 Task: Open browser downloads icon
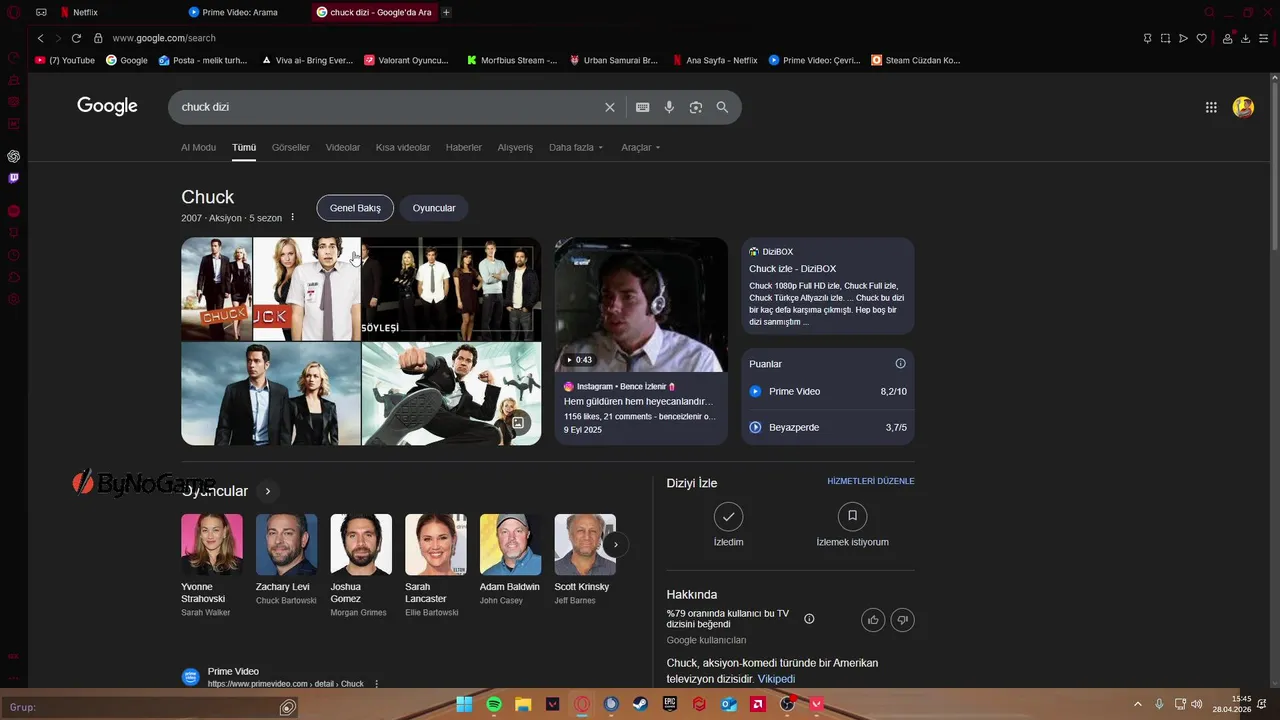click(x=1245, y=38)
